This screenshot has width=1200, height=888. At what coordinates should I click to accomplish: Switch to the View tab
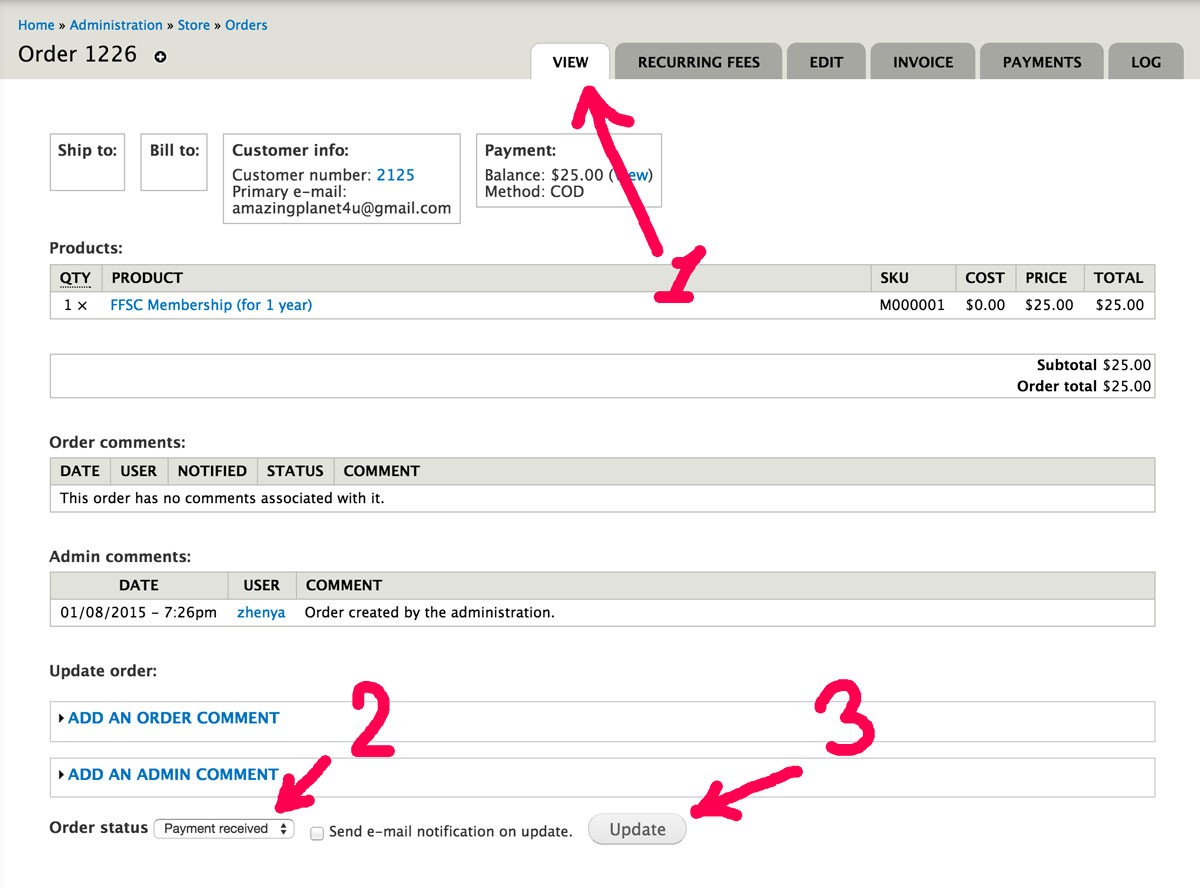570,62
